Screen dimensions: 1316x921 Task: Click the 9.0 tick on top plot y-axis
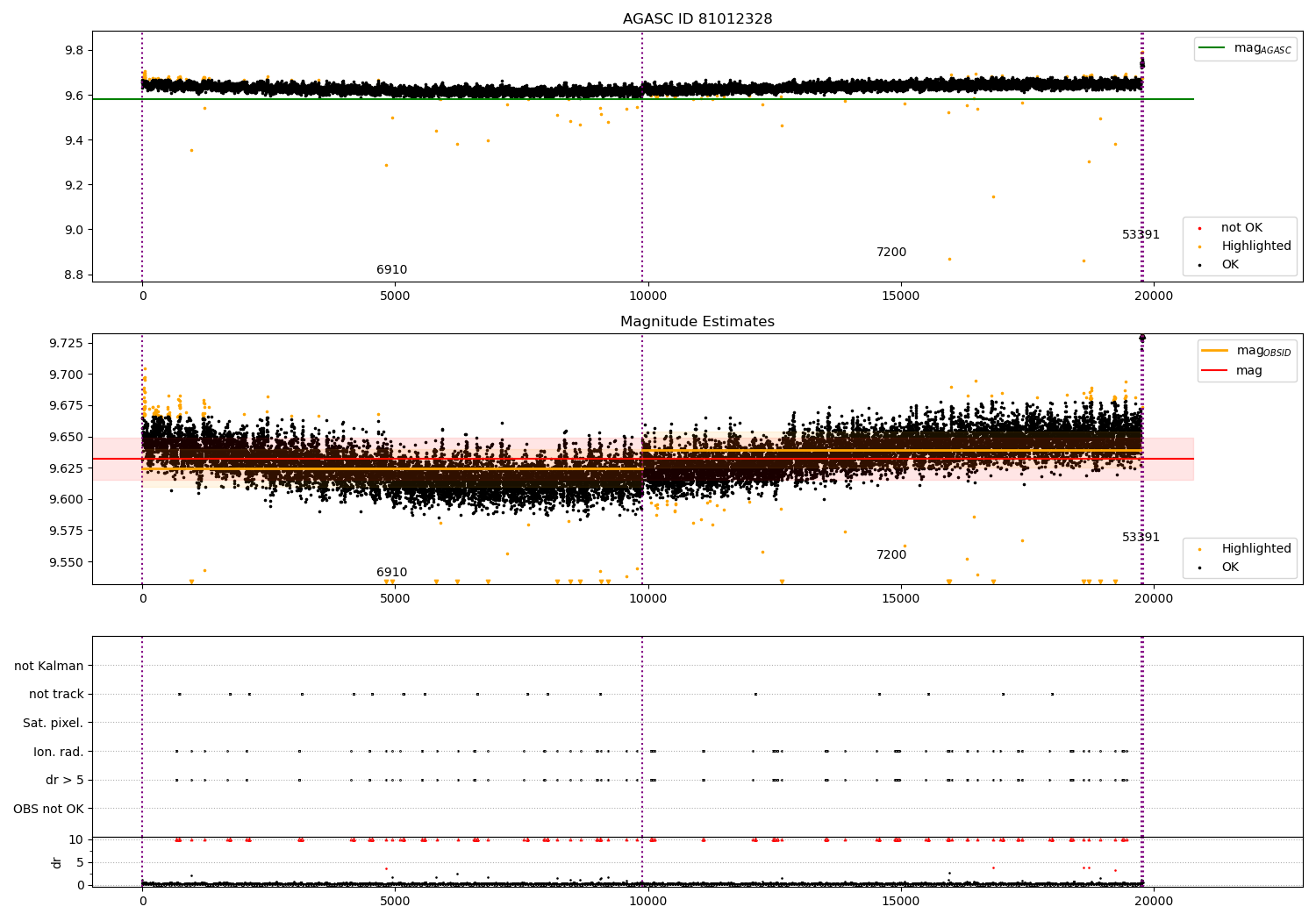point(74,230)
